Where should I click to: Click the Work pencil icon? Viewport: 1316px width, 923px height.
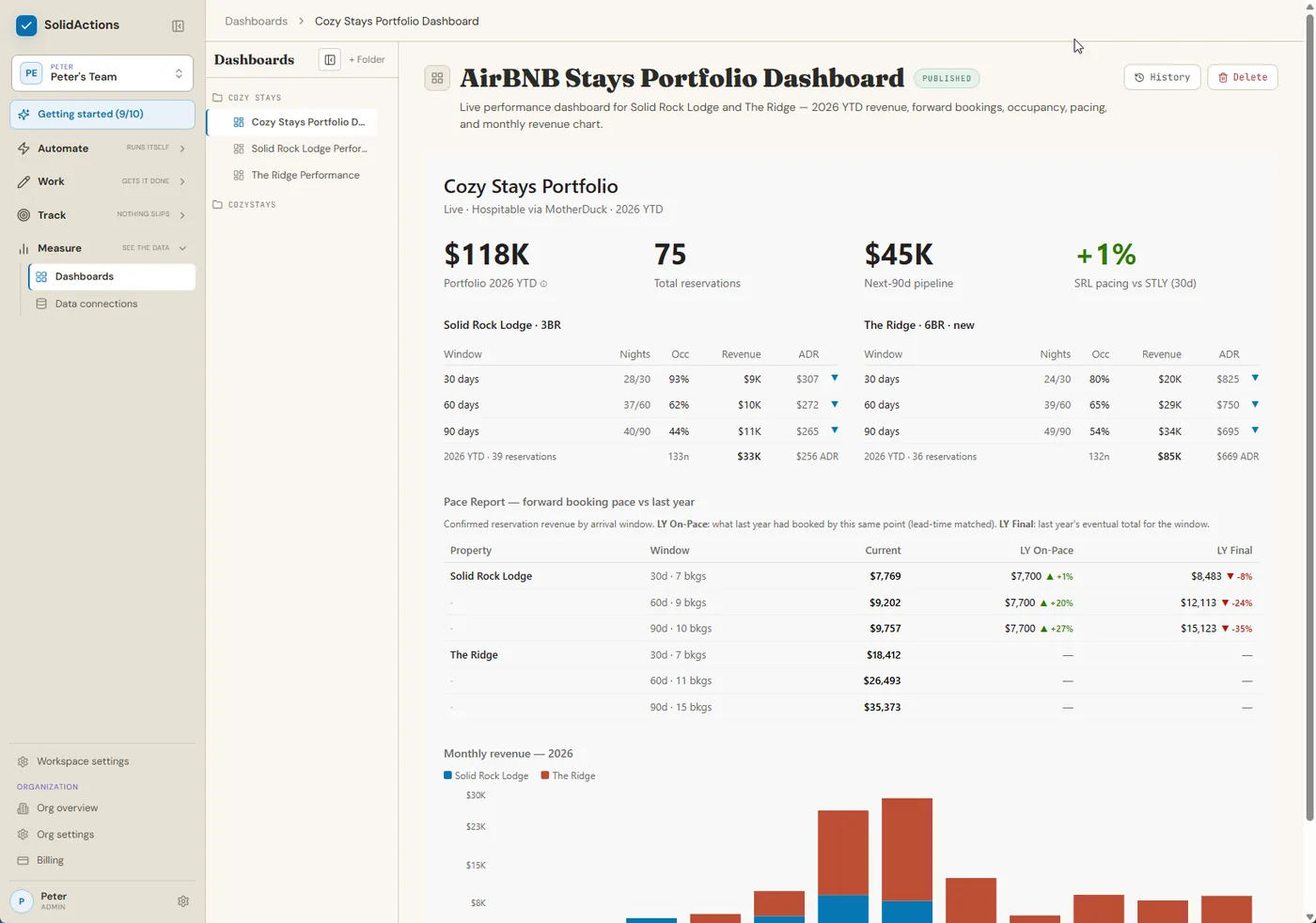23,181
